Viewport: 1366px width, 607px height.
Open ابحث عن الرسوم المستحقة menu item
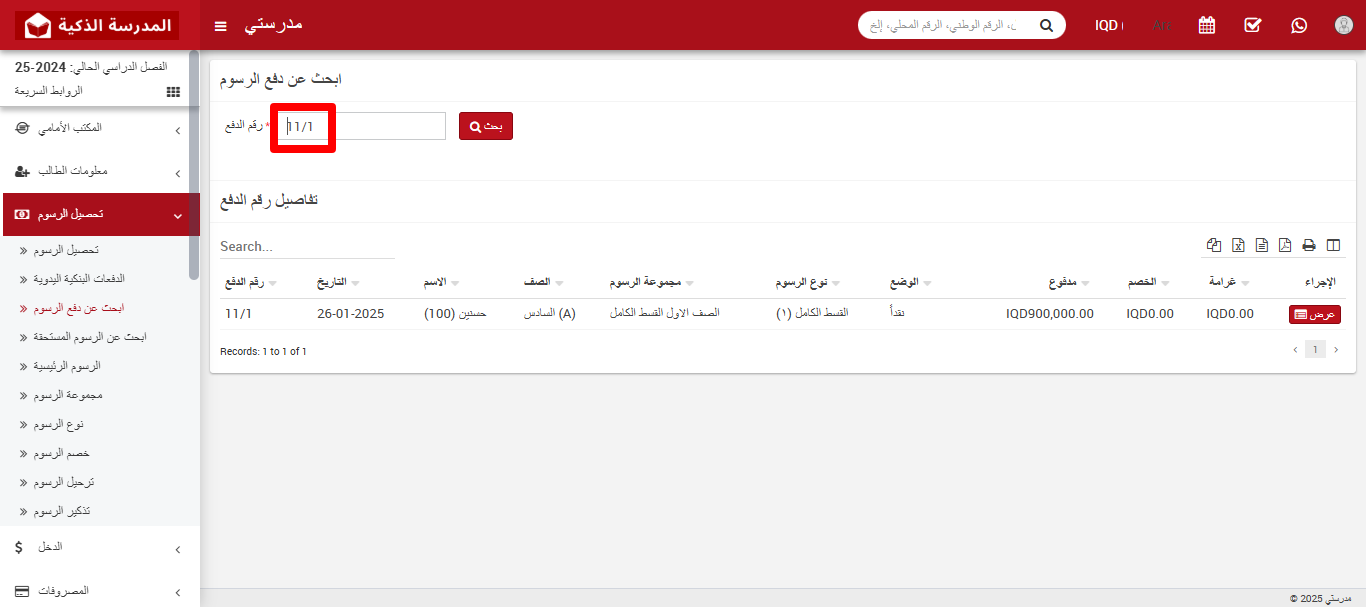(88, 337)
